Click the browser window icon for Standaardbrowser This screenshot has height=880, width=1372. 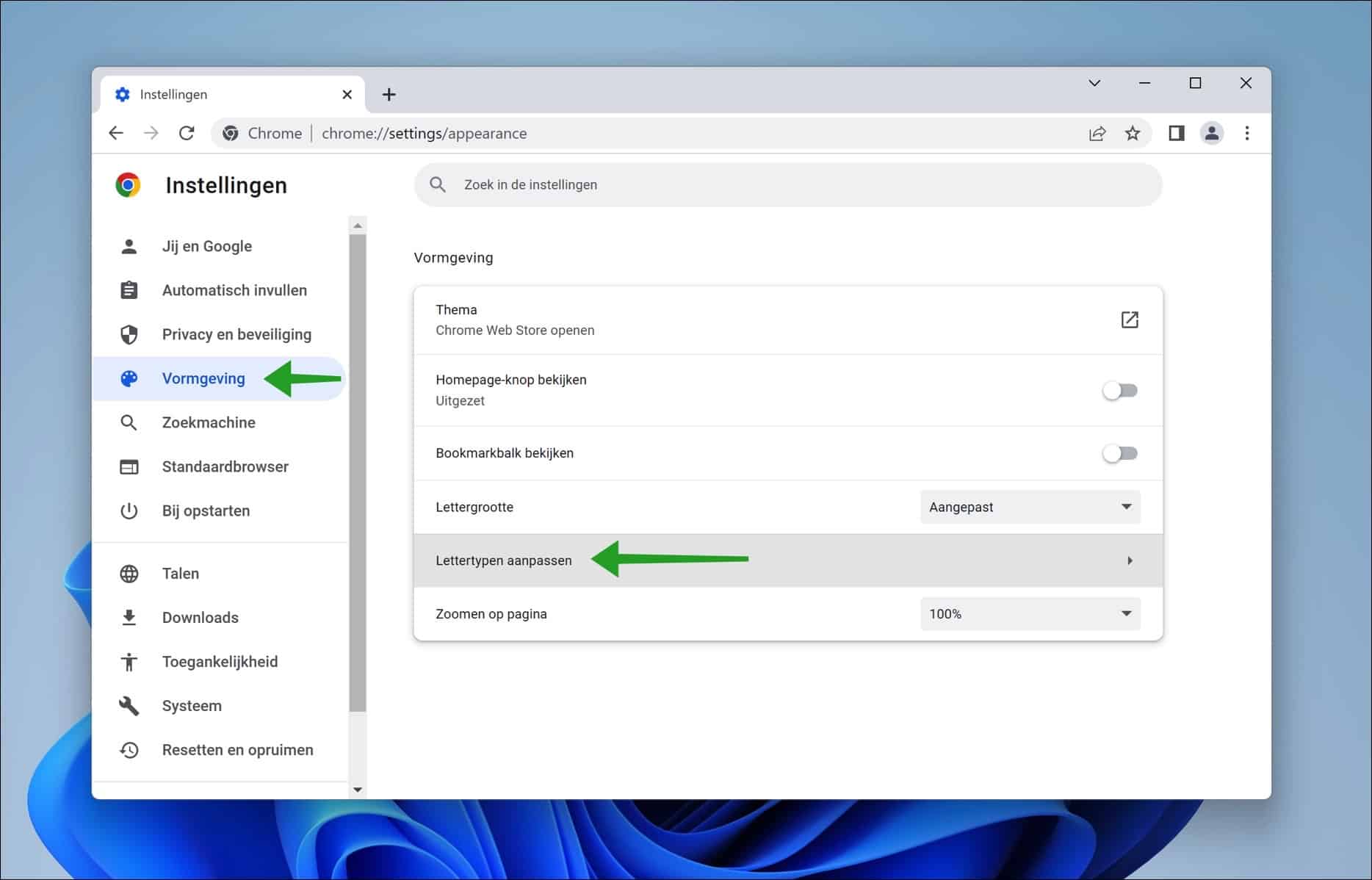point(129,466)
